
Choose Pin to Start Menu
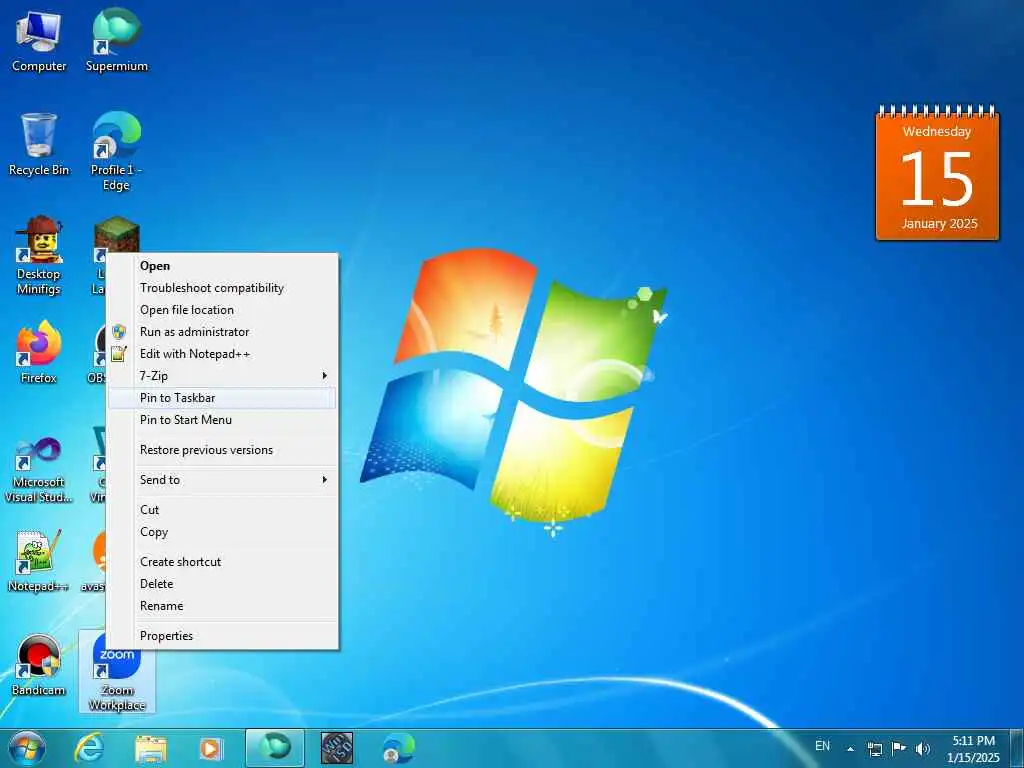222,420
